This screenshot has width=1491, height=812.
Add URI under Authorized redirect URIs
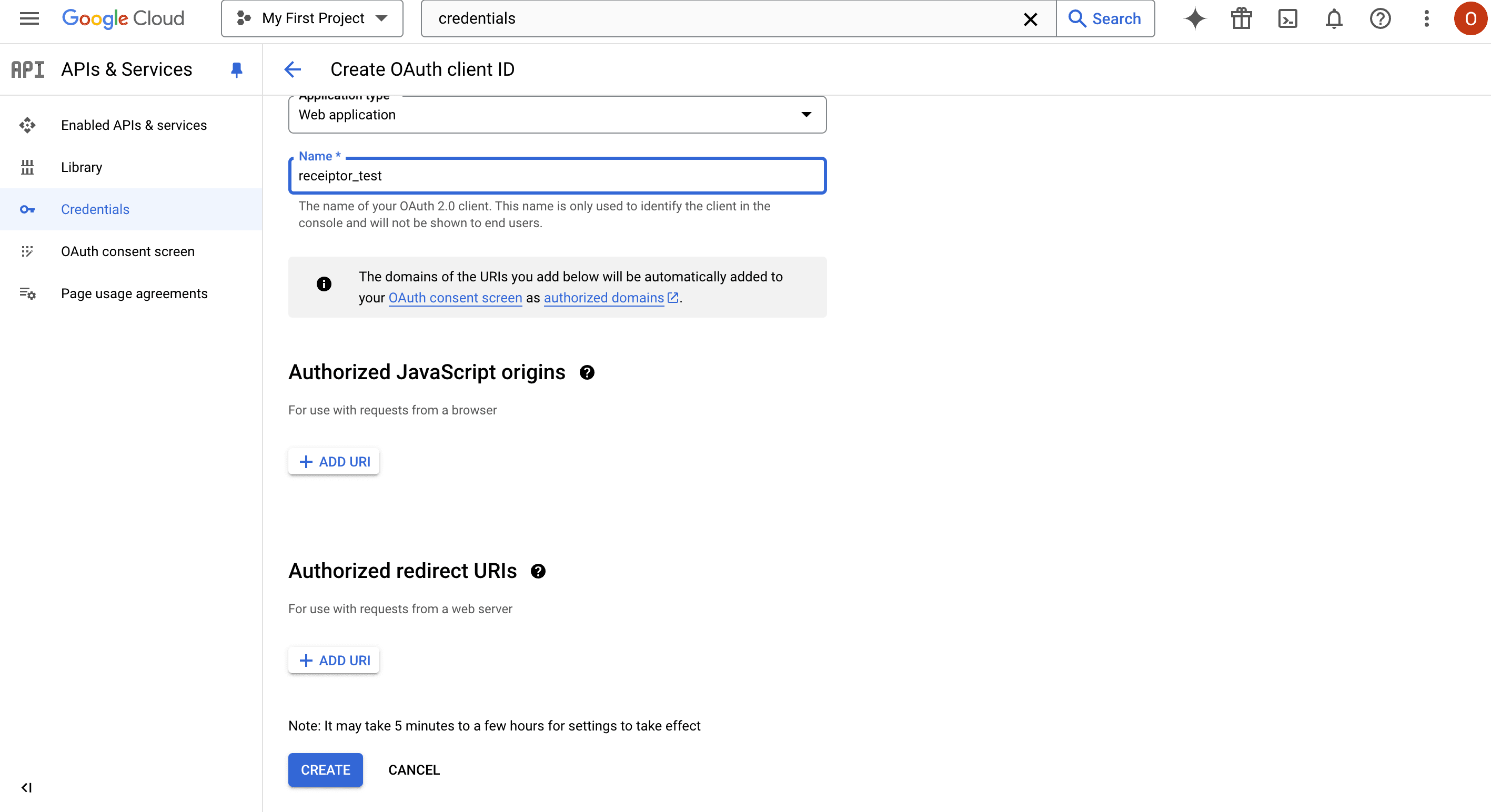(334, 661)
